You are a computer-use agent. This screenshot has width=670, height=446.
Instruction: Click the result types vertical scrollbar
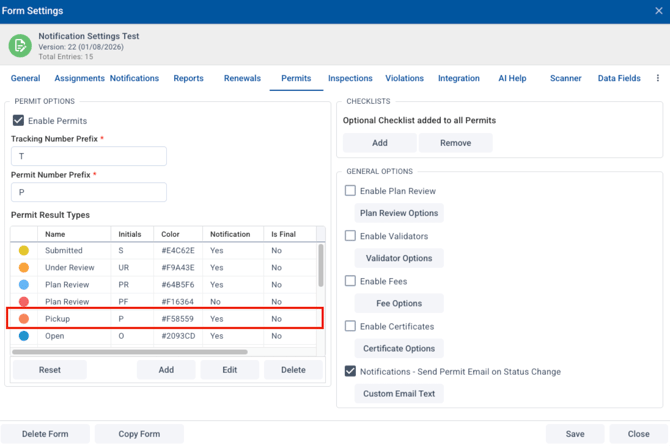tap(321, 263)
